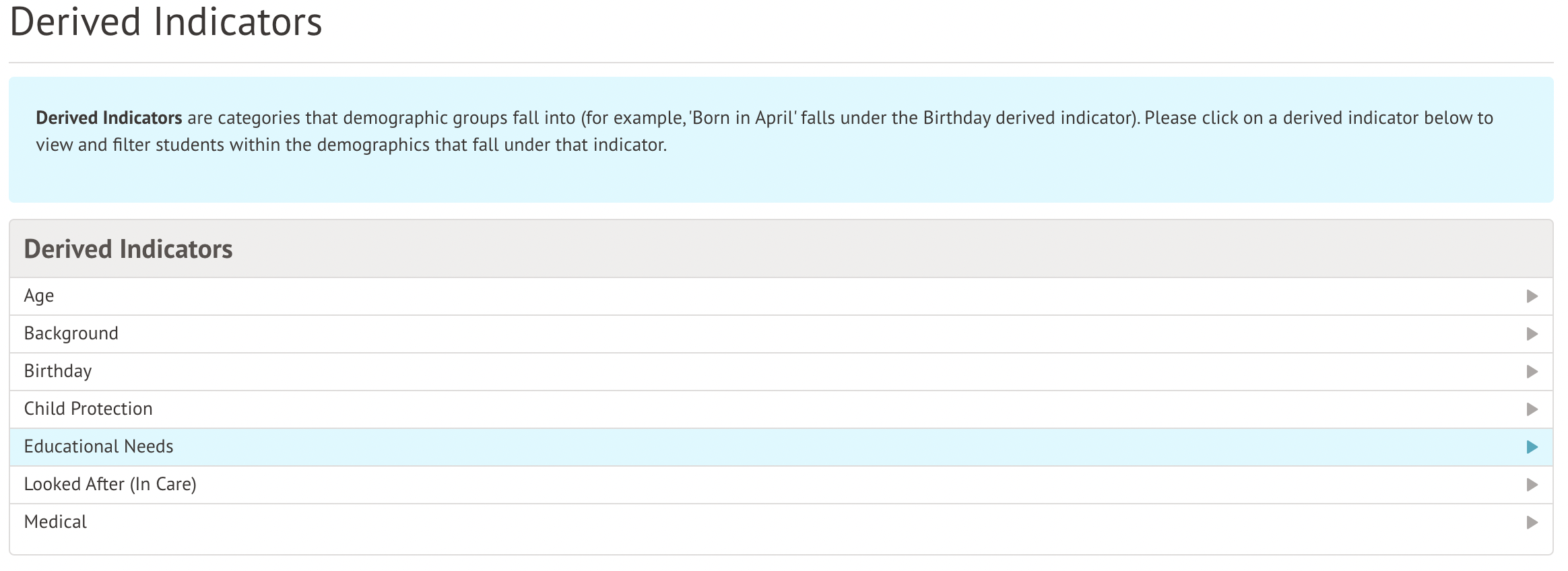
Task: Click the arrow icon beside Background
Action: [x=1532, y=334]
